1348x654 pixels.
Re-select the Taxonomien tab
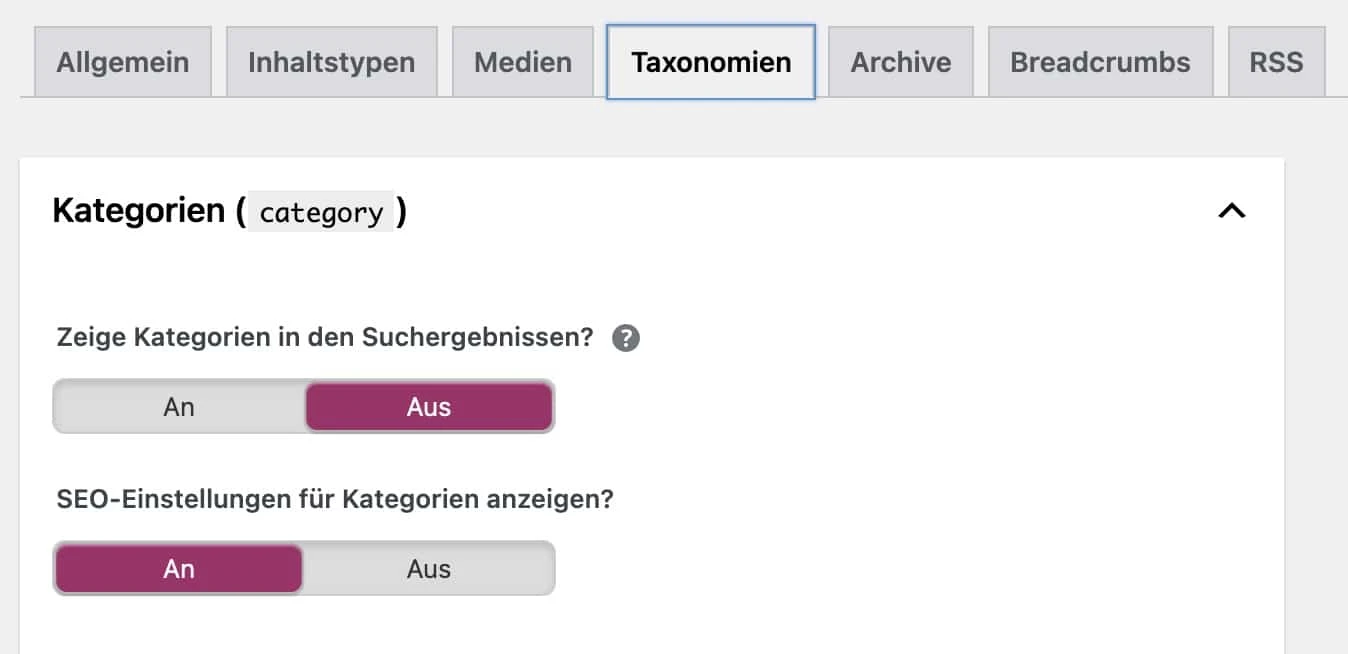click(710, 61)
